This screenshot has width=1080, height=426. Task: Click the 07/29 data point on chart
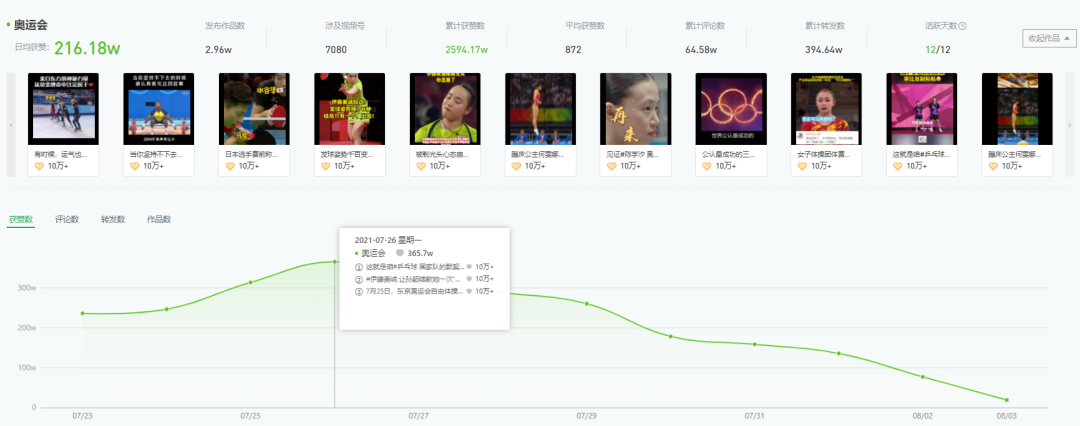point(587,303)
